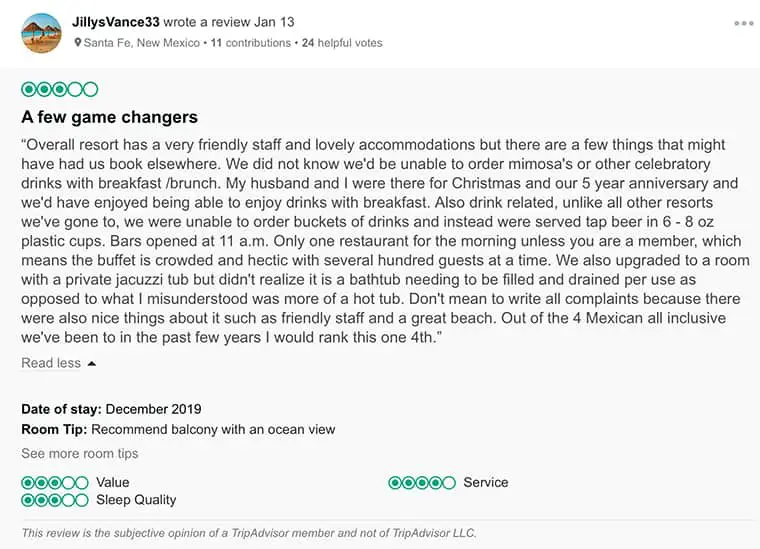Click the TripAdvisor subjective opinion disclaimer
The image size is (760, 549).
click(249, 532)
